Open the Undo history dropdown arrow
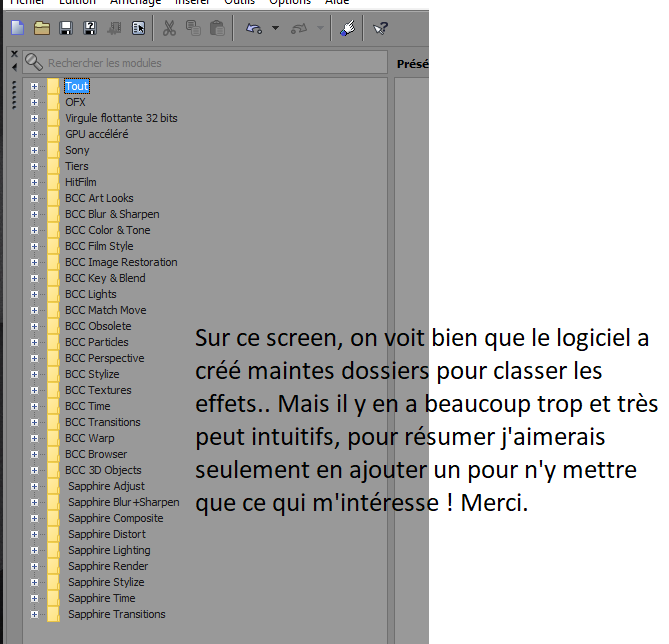The image size is (669, 644). 275,29
